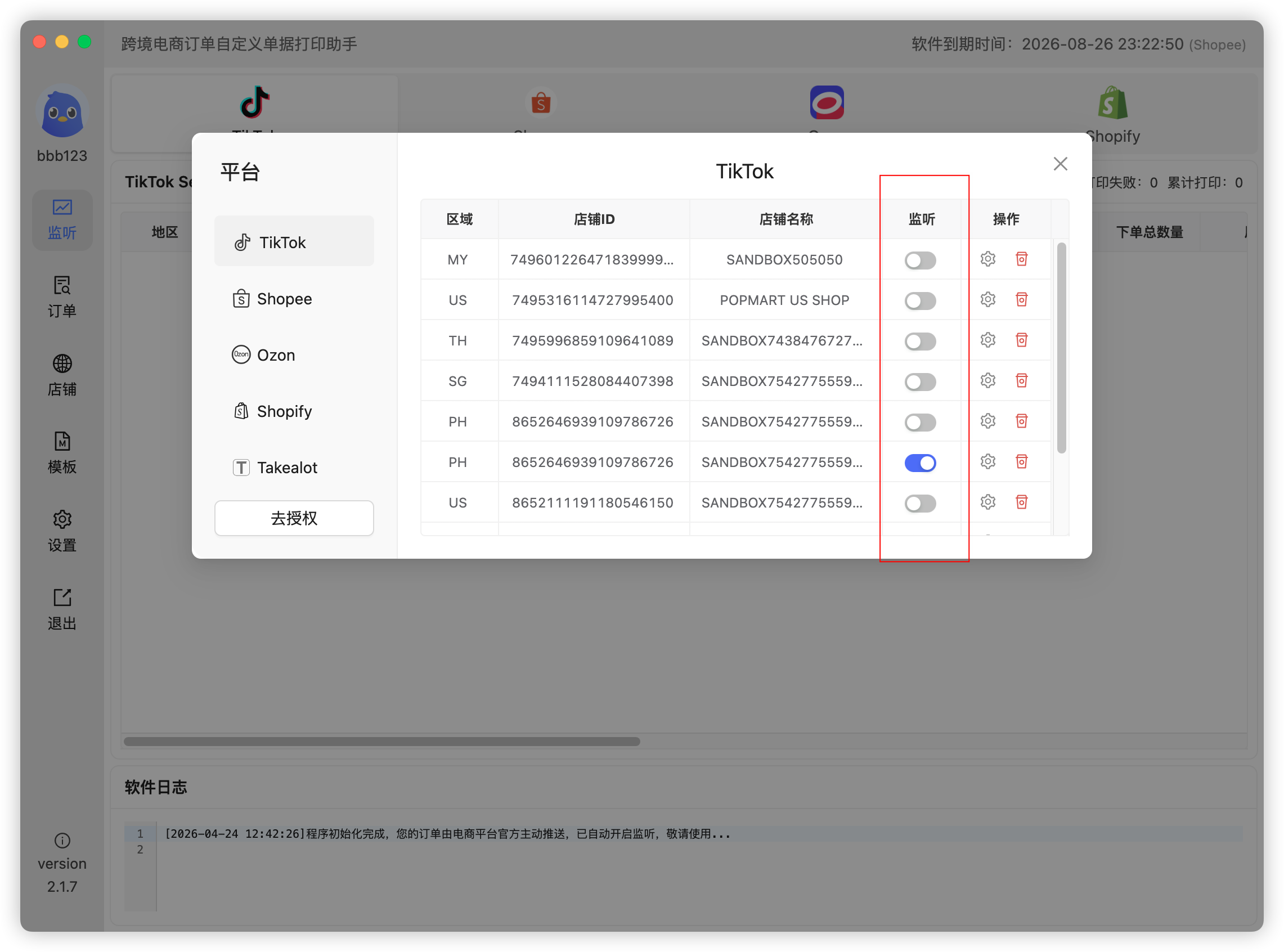Enable the switched-off PH shop monitoring toggle
The height and width of the screenshot is (952, 1284).
[x=920, y=423]
